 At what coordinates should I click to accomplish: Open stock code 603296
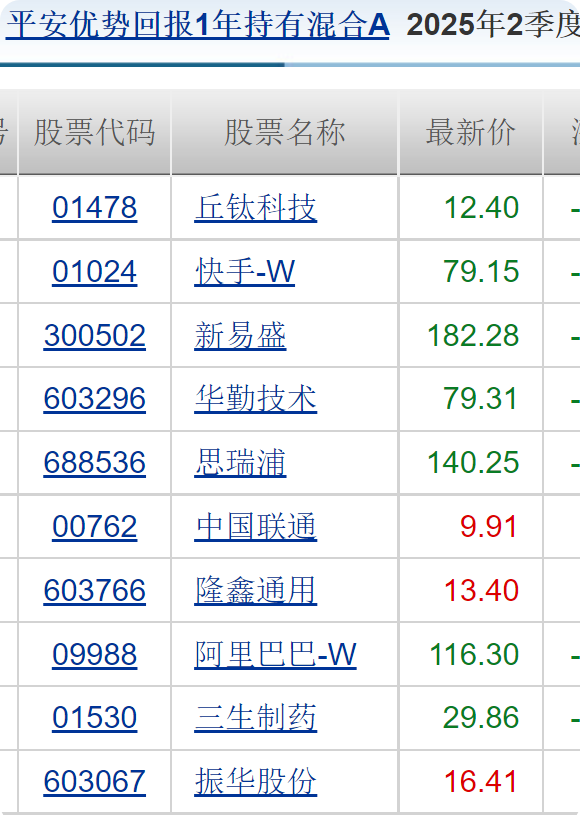pyautogui.click(x=95, y=398)
